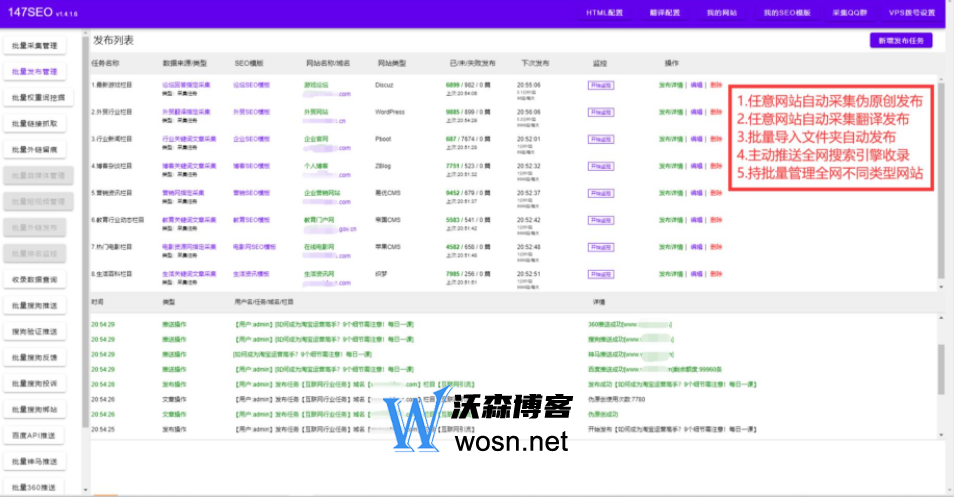
Task: Open 收录数据查询 in the sidebar
Action: point(35,279)
